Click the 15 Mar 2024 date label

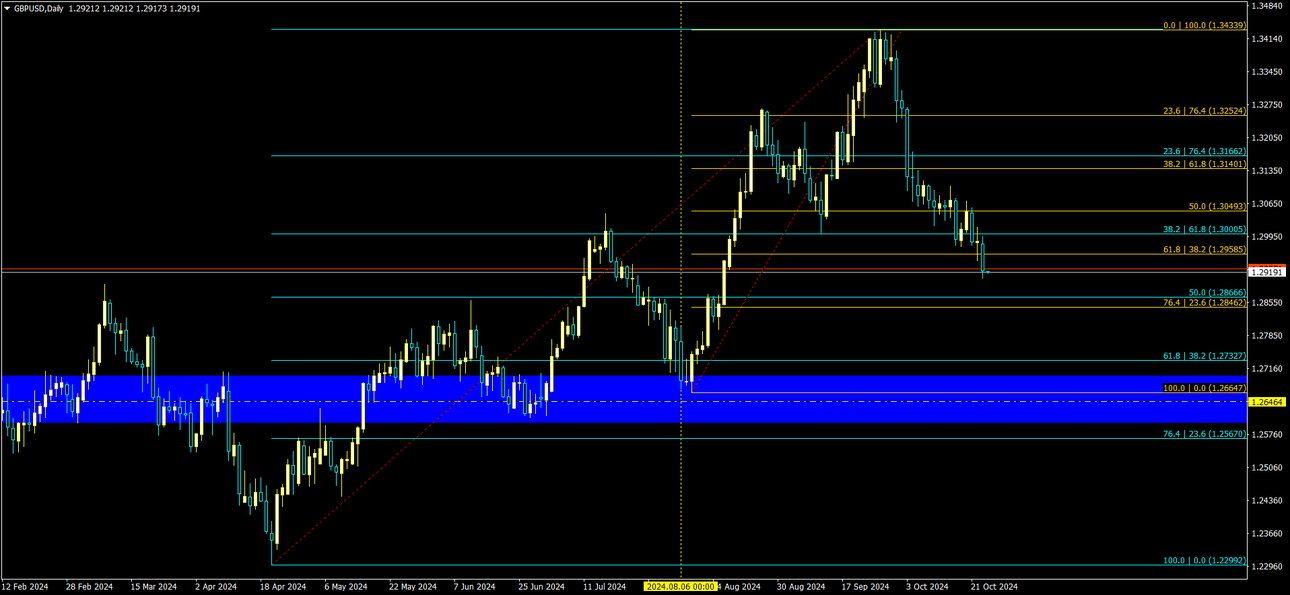point(153,586)
